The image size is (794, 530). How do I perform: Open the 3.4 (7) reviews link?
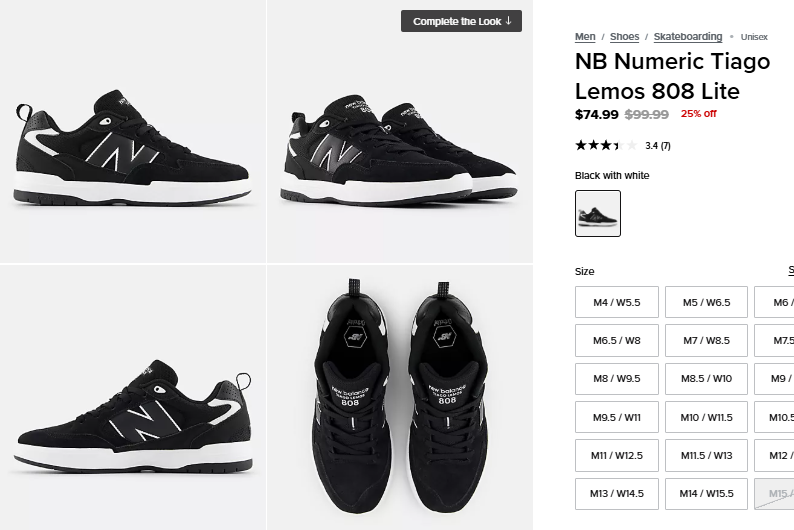658,146
